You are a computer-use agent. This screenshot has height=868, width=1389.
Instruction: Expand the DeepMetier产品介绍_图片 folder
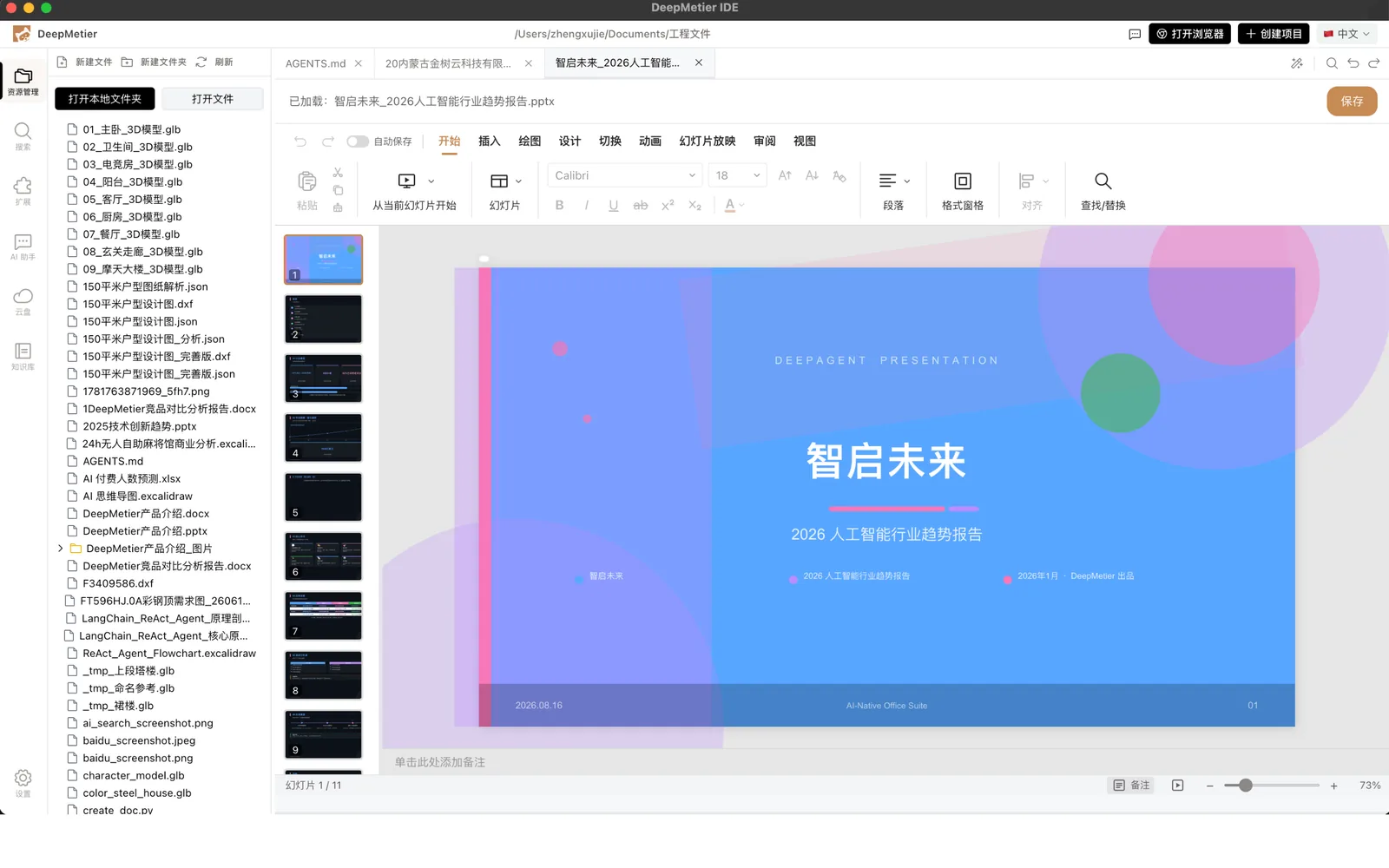(60, 549)
